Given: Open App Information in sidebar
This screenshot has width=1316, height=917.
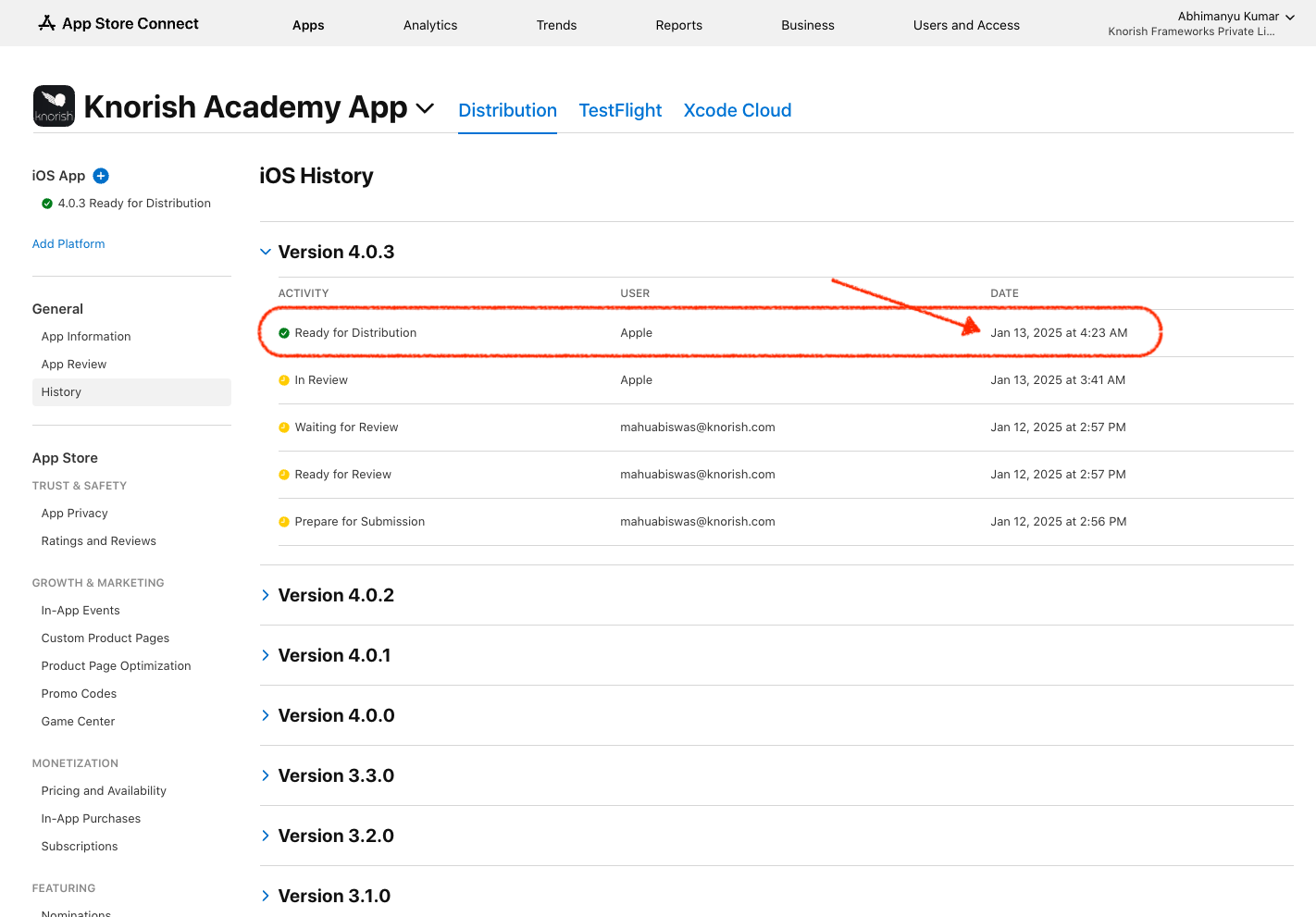Looking at the screenshot, I should pyautogui.click(x=86, y=337).
